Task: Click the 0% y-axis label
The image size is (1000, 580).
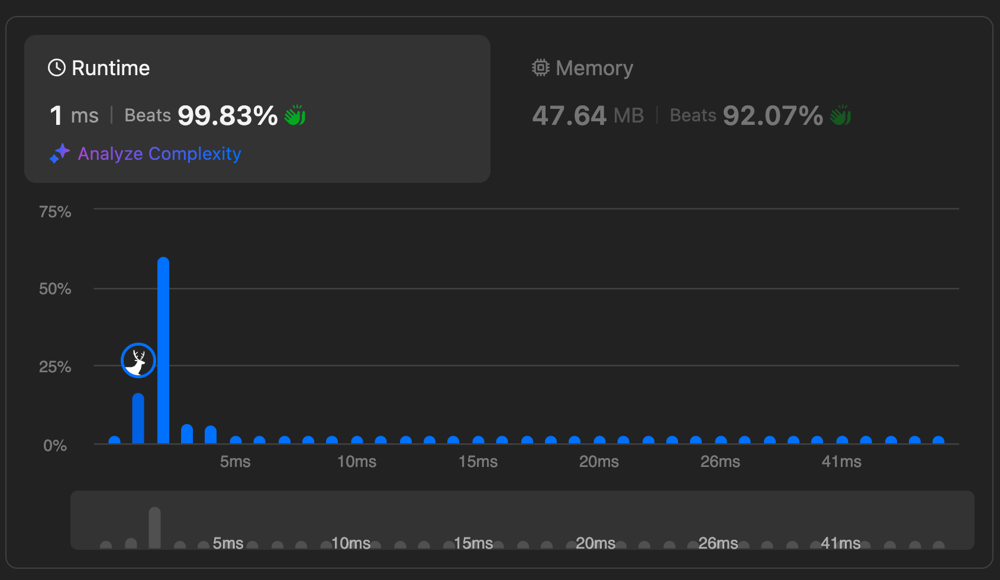Action: click(55, 445)
